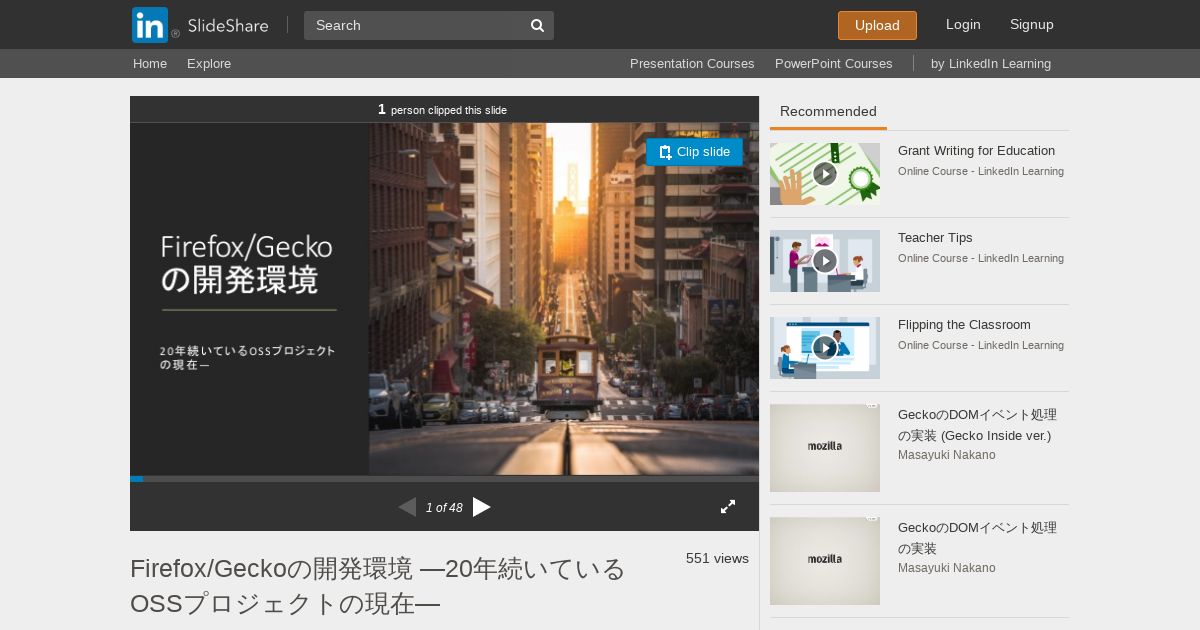
Task: Click the search magnifier icon
Action: 537,26
